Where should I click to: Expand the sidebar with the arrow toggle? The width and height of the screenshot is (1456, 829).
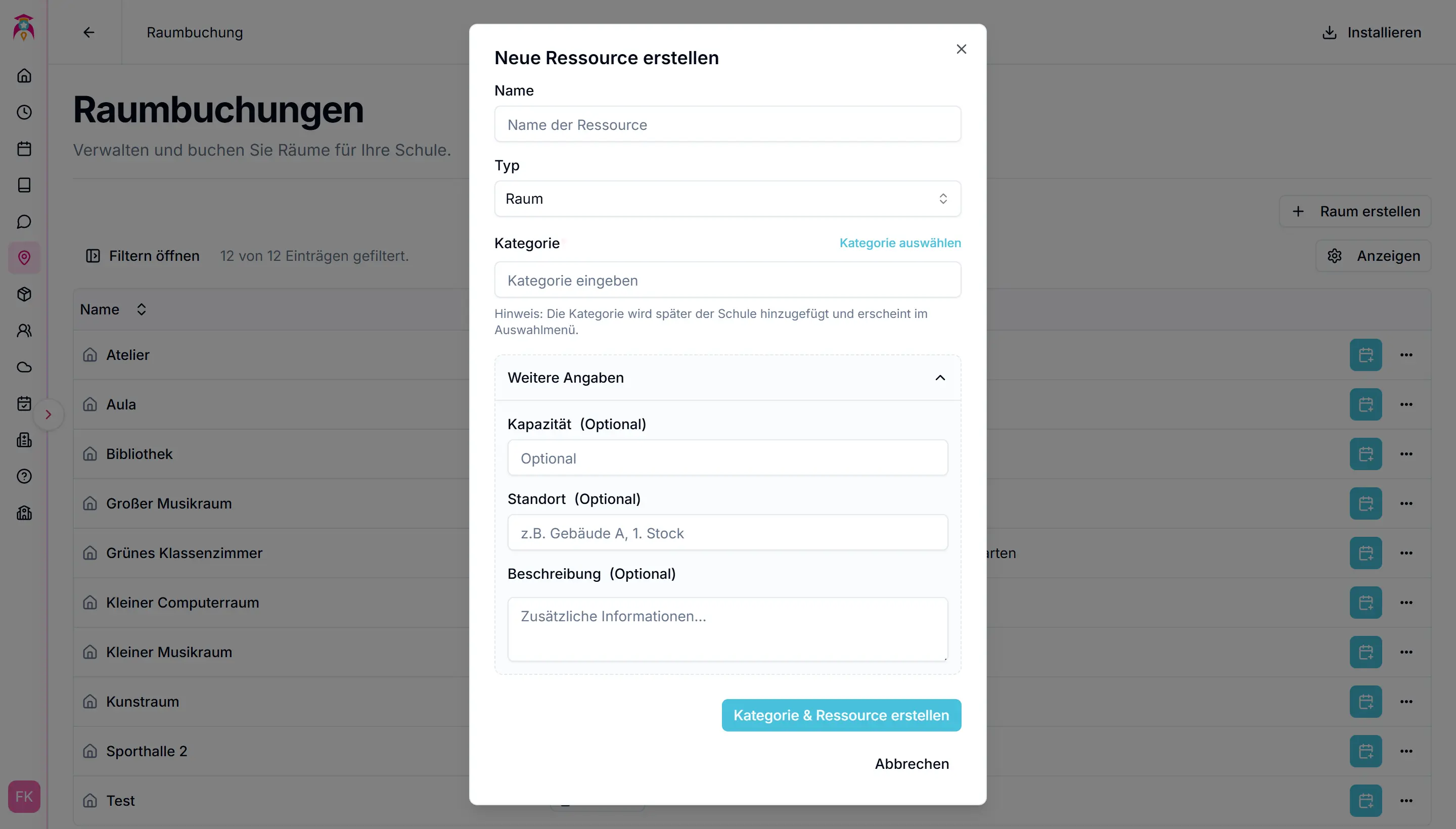click(49, 414)
